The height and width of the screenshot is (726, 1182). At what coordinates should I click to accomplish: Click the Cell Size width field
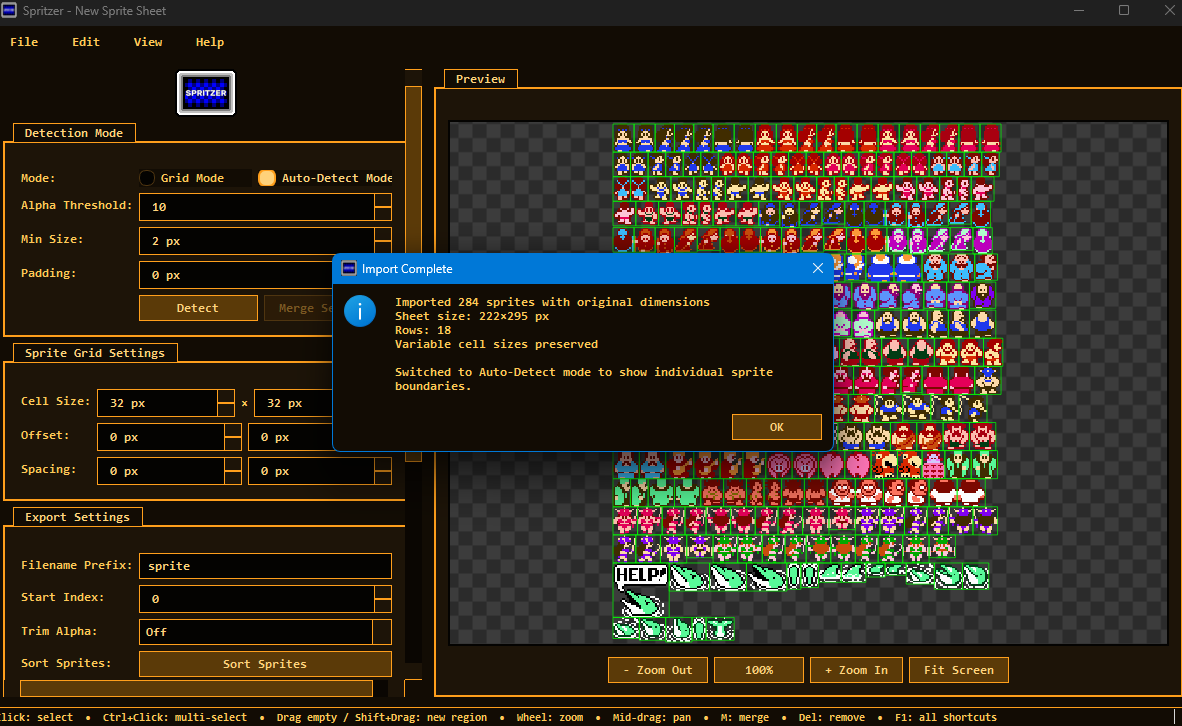pos(158,403)
